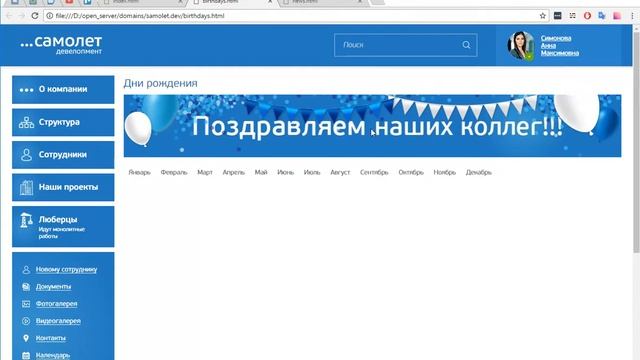
Task: Select the Июль month tab
Action: point(312,172)
